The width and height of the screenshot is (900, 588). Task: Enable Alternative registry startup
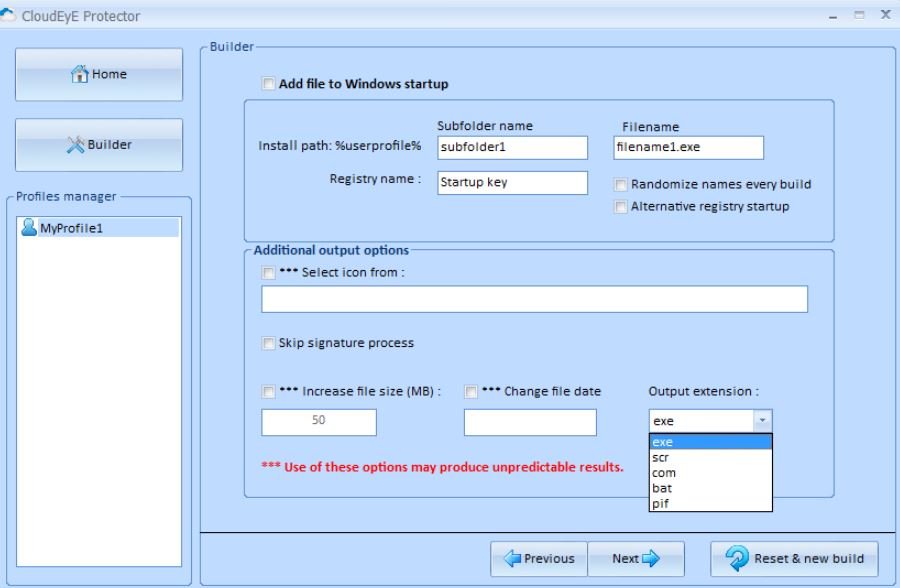point(620,207)
